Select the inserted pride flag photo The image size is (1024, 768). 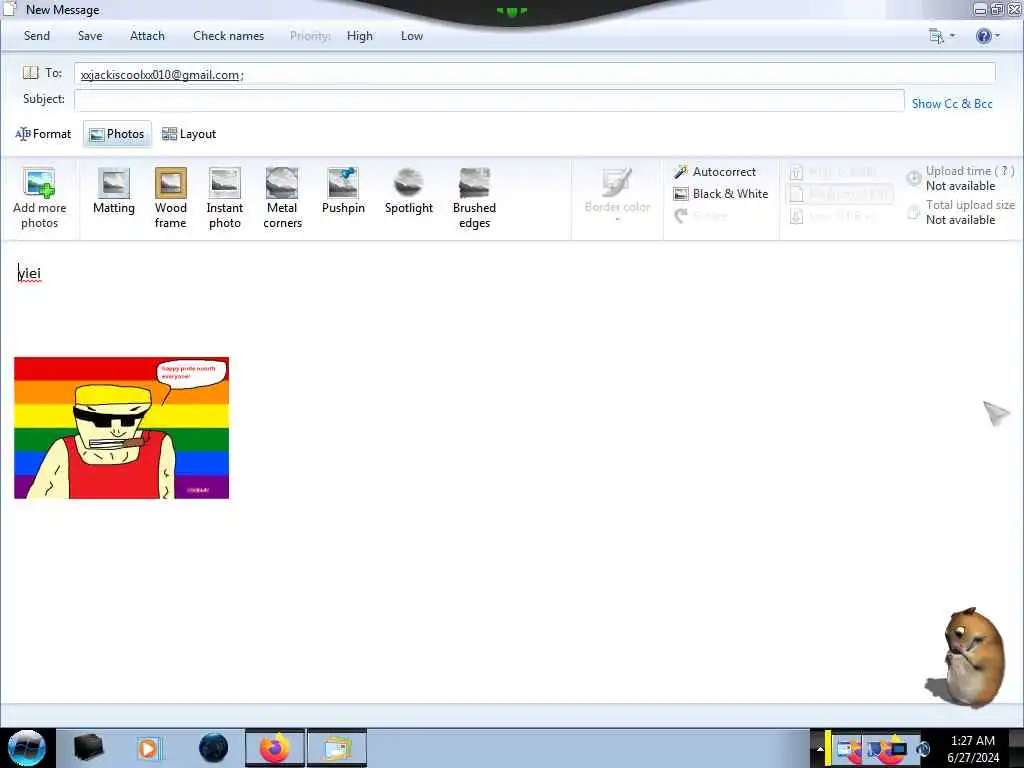121,428
